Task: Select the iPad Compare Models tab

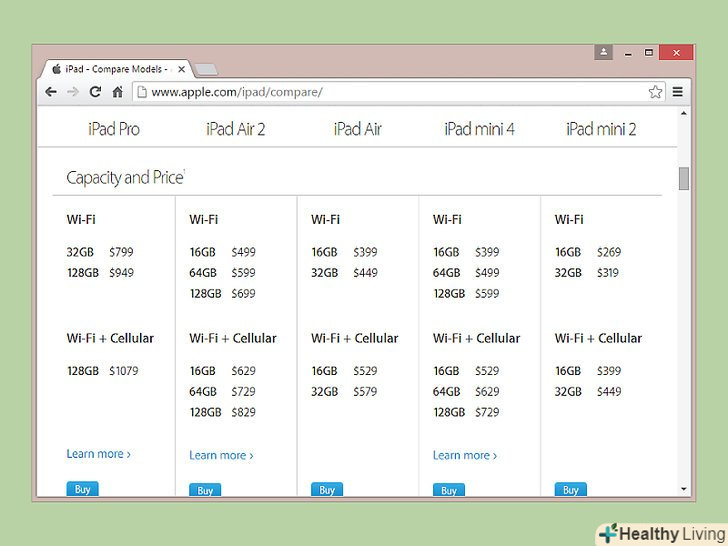Action: [x=112, y=69]
